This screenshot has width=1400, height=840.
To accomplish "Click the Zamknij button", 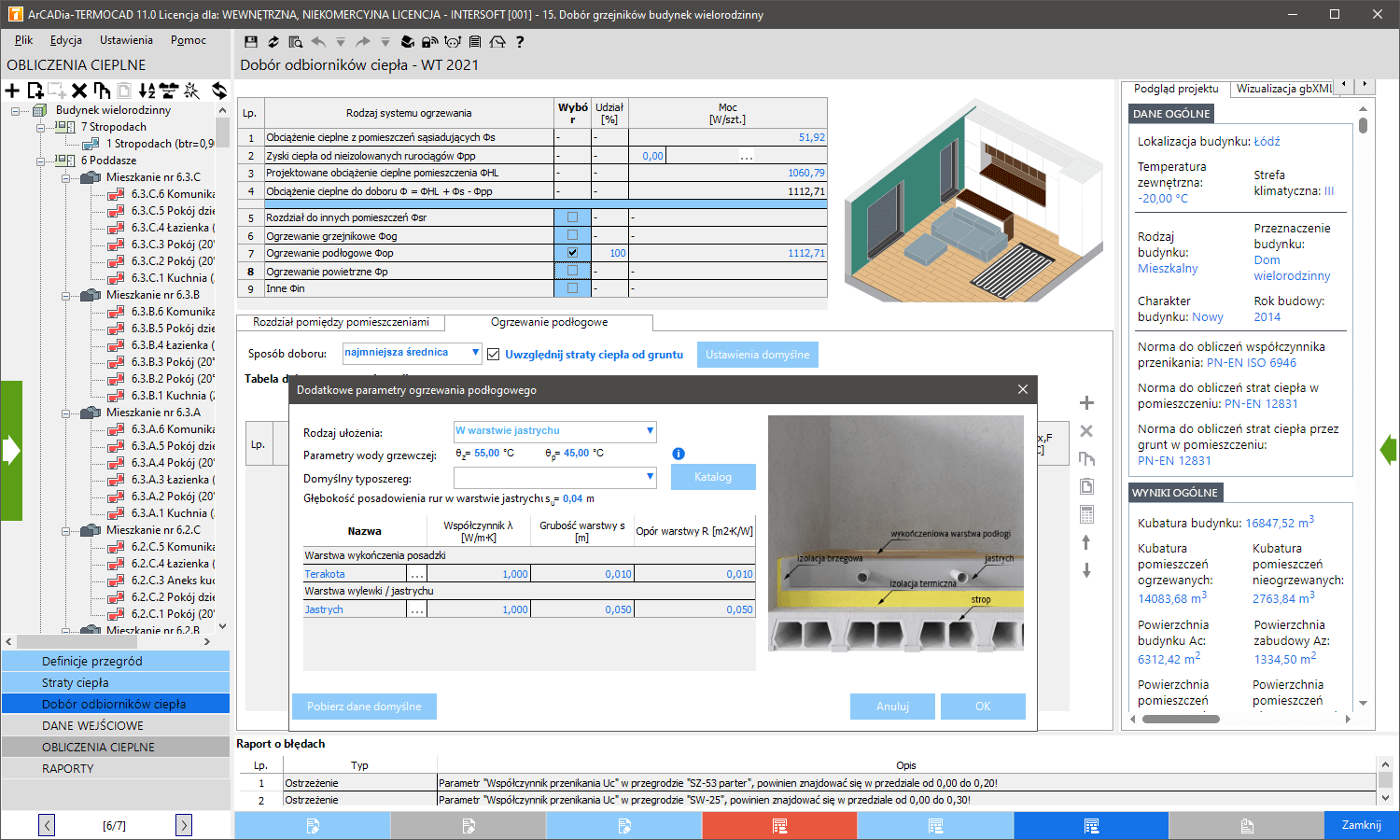I will (x=1362, y=825).
